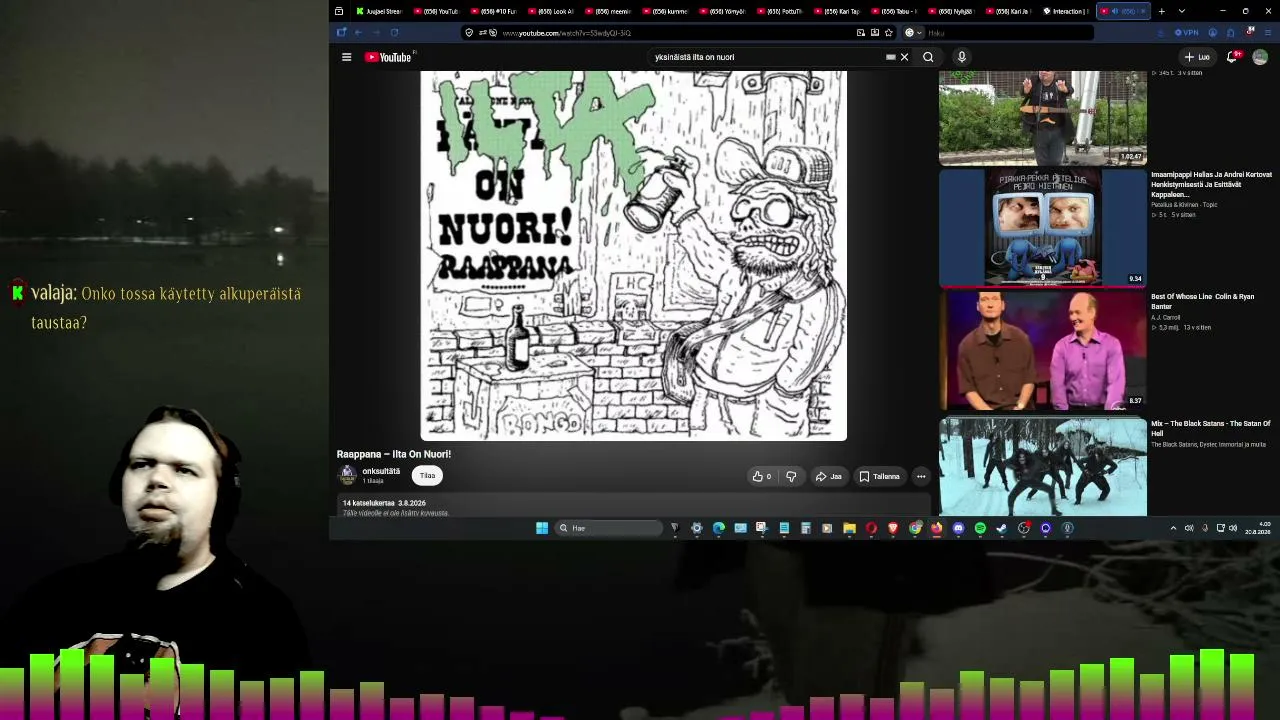Open the YouTube account avatar menu
1280x720 pixels.
tap(1260, 57)
